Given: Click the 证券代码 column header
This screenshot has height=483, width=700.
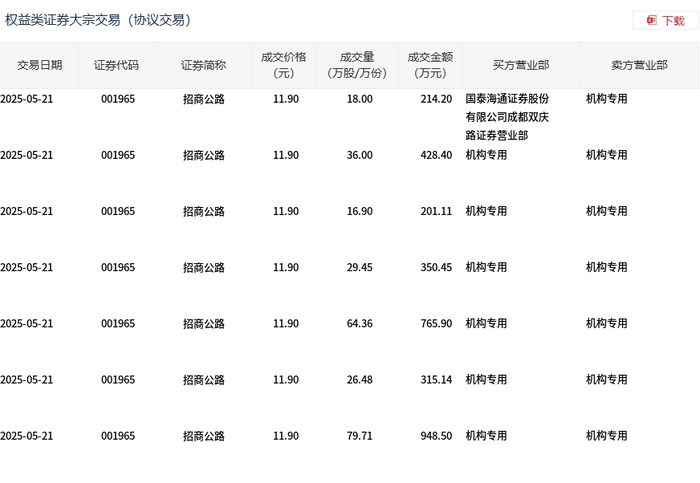Looking at the screenshot, I should click(116, 65).
